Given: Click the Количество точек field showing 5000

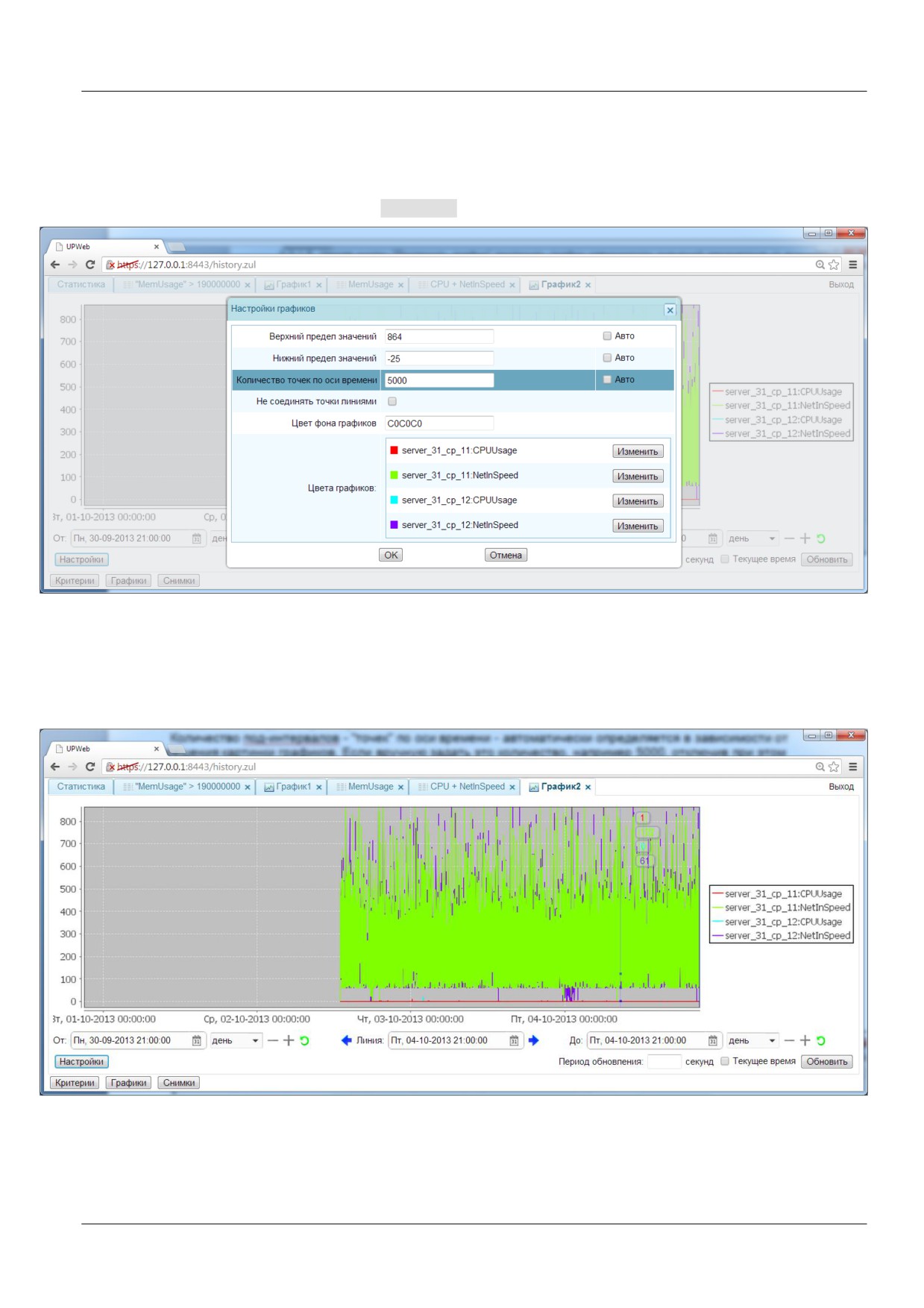Looking at the screenshot, I should (439, 380).
